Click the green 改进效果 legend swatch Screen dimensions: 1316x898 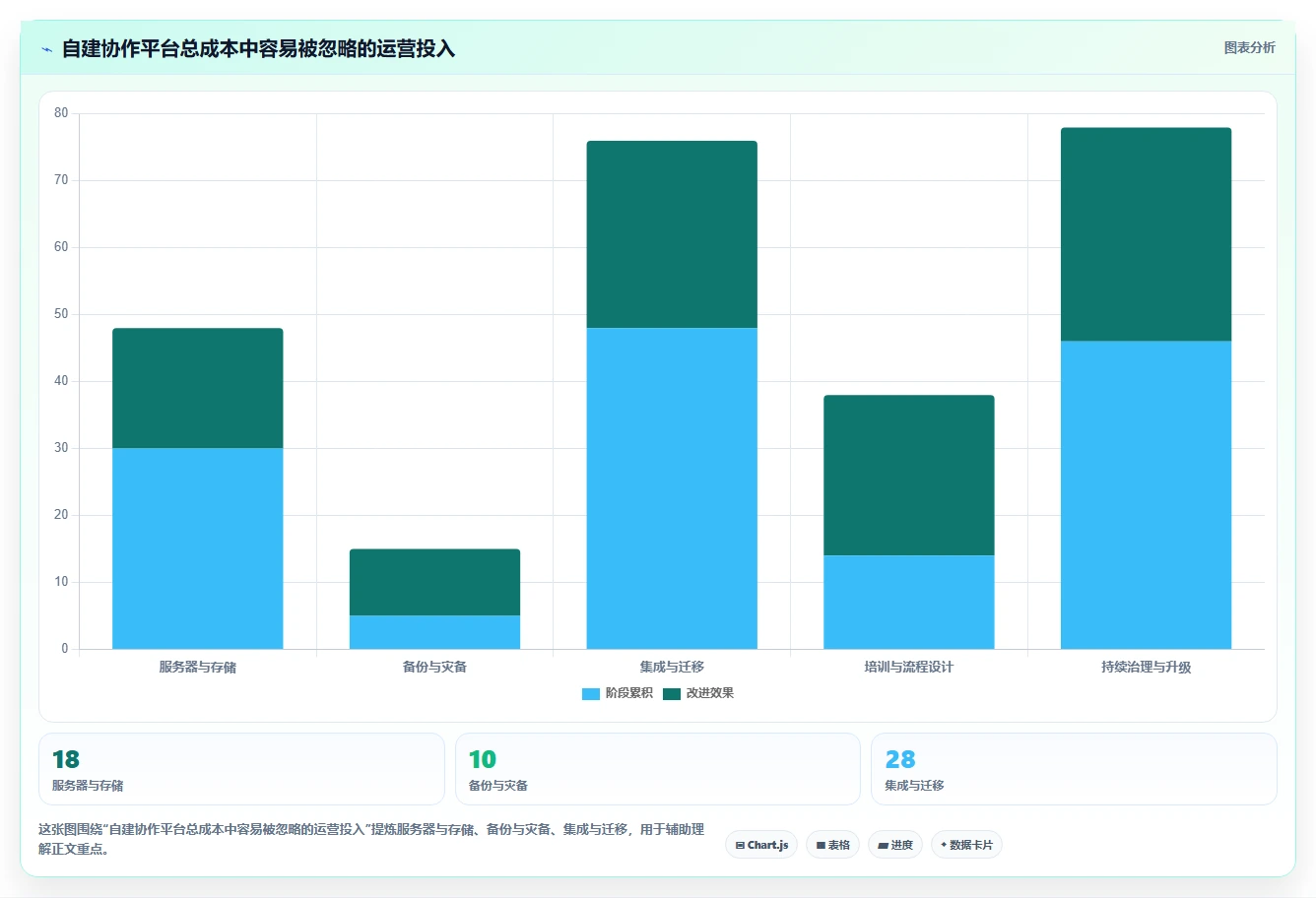click(672, 693)
